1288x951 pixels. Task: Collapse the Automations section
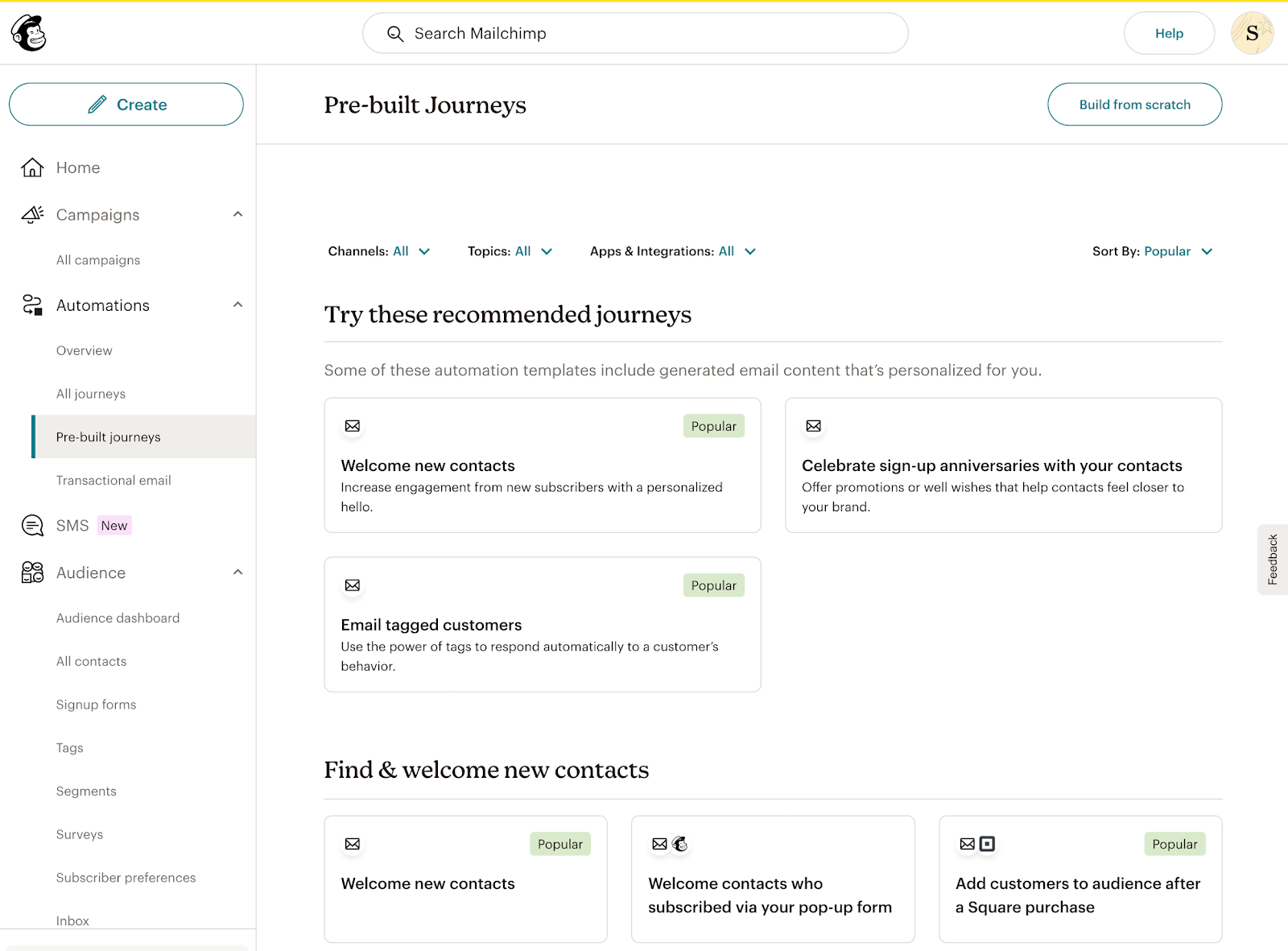[237, 304]
